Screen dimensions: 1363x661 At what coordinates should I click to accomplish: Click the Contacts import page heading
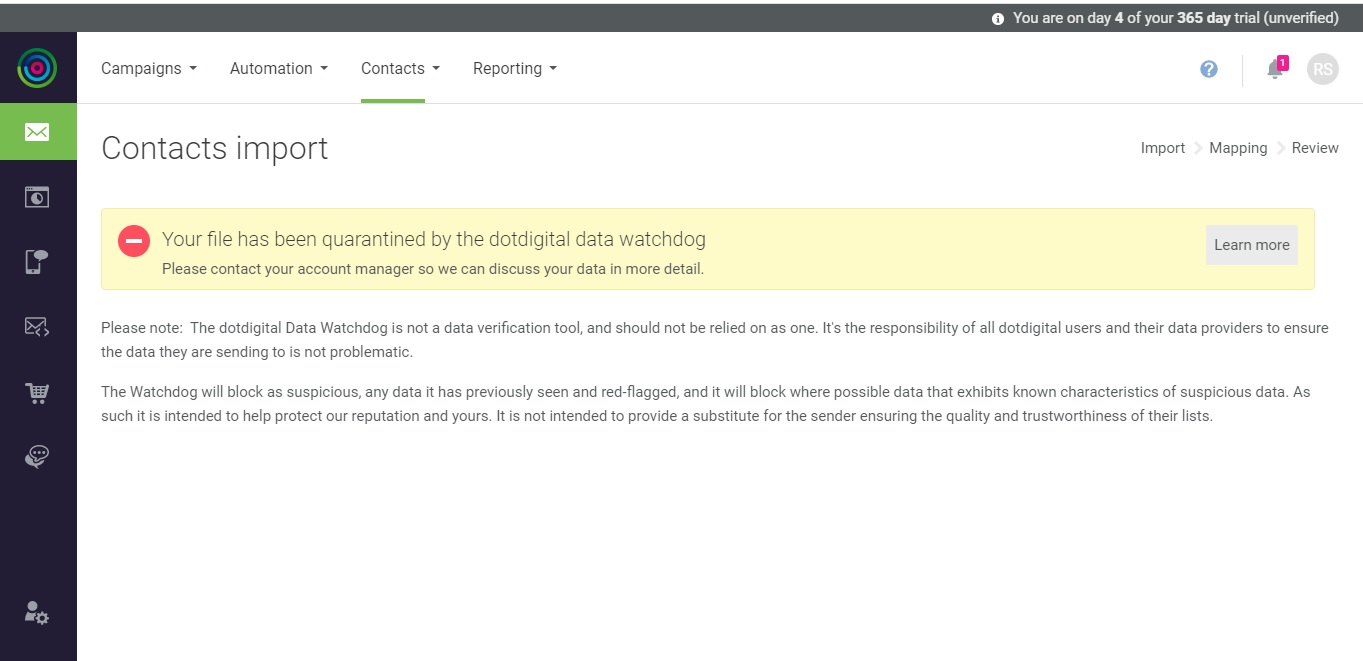click(215, 148)
